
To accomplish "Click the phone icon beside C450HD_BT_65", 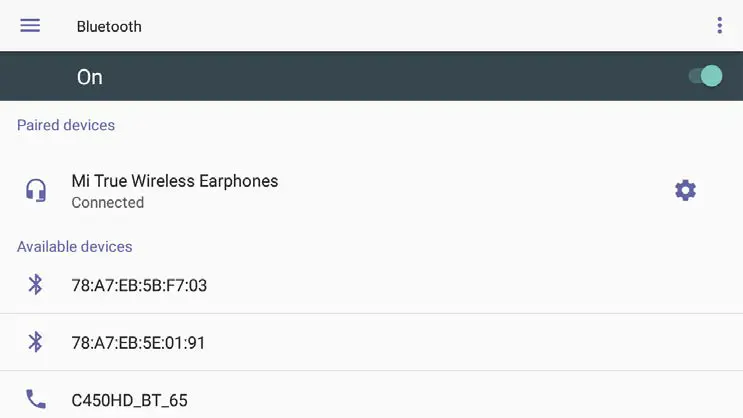I will [36, 400].
